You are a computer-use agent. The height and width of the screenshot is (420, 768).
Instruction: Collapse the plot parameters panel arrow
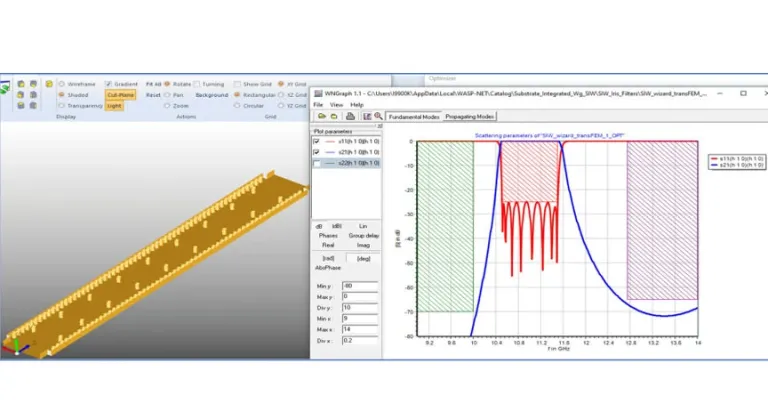click(379, 126)
